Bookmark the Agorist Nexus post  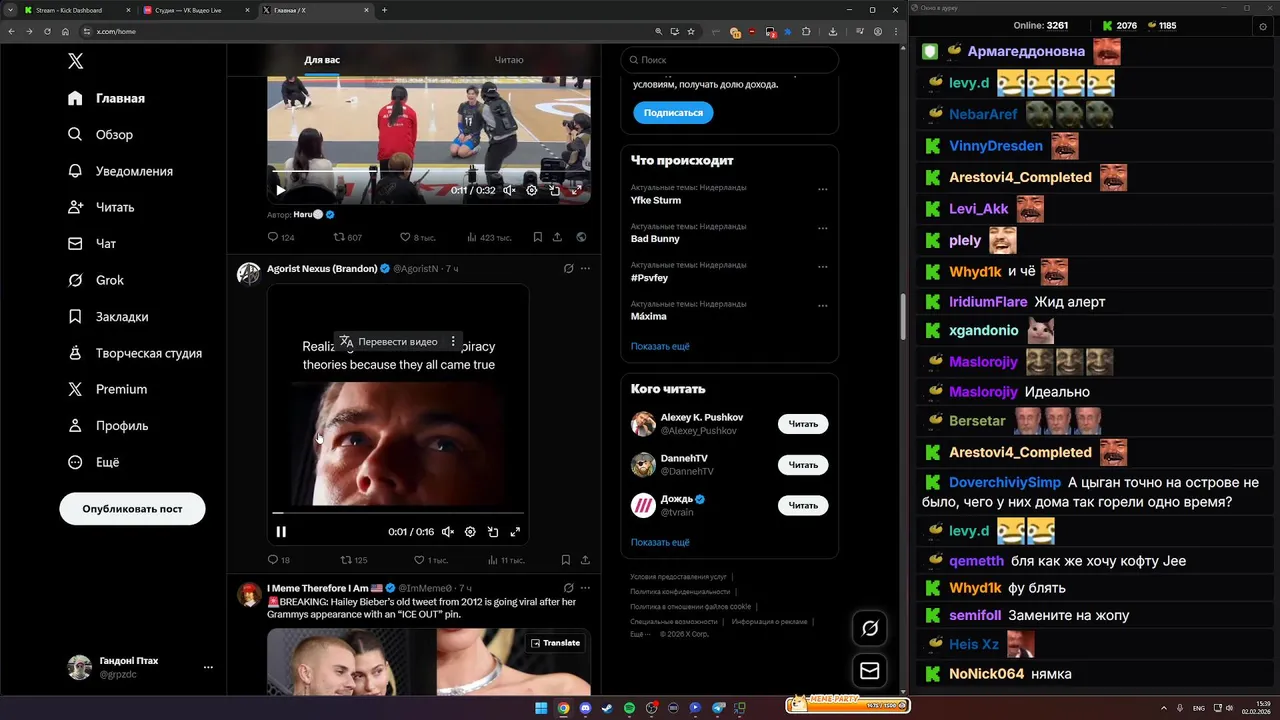coord(565,560)
